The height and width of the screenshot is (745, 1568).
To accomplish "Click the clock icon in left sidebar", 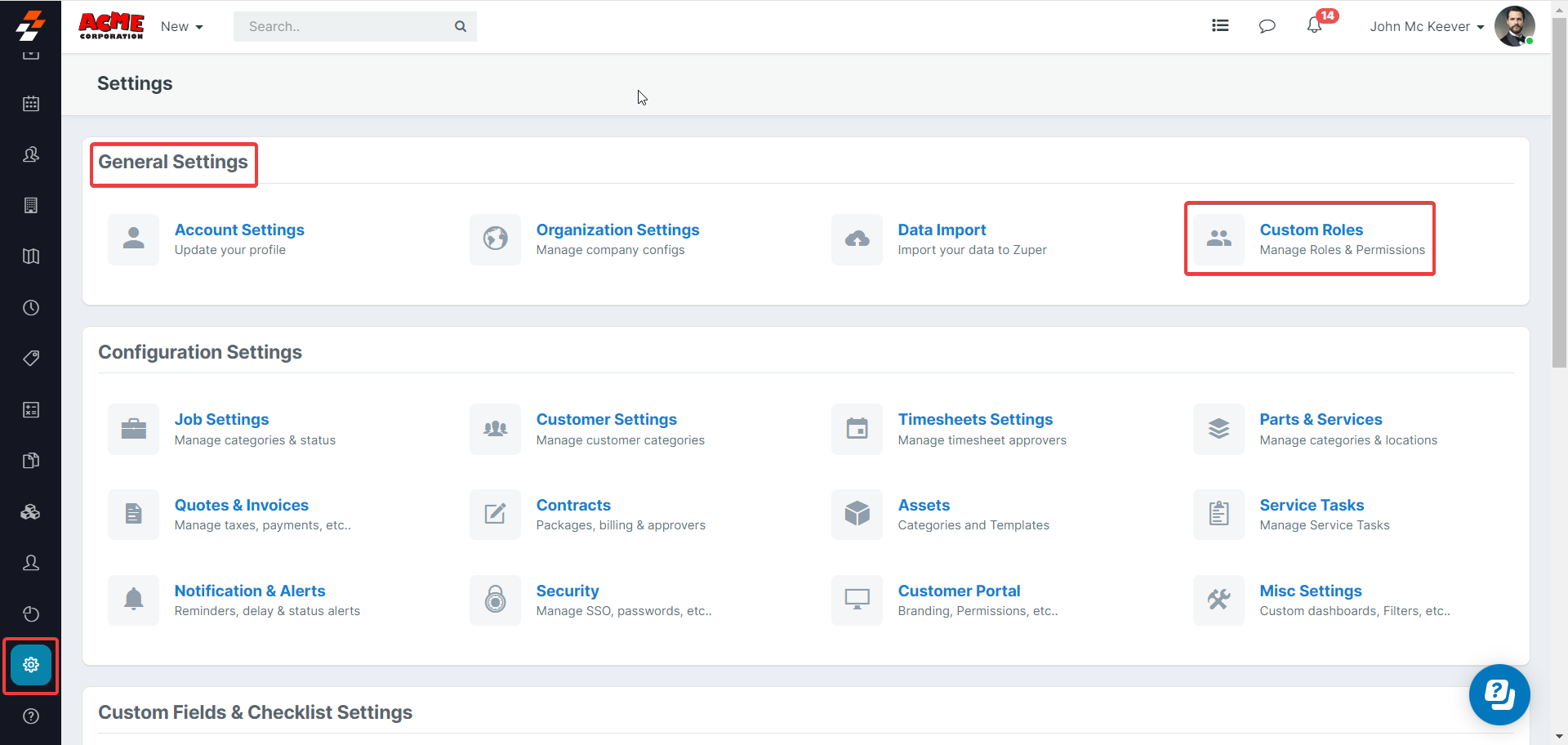I will pyautogui.click(x=31, y=308).
